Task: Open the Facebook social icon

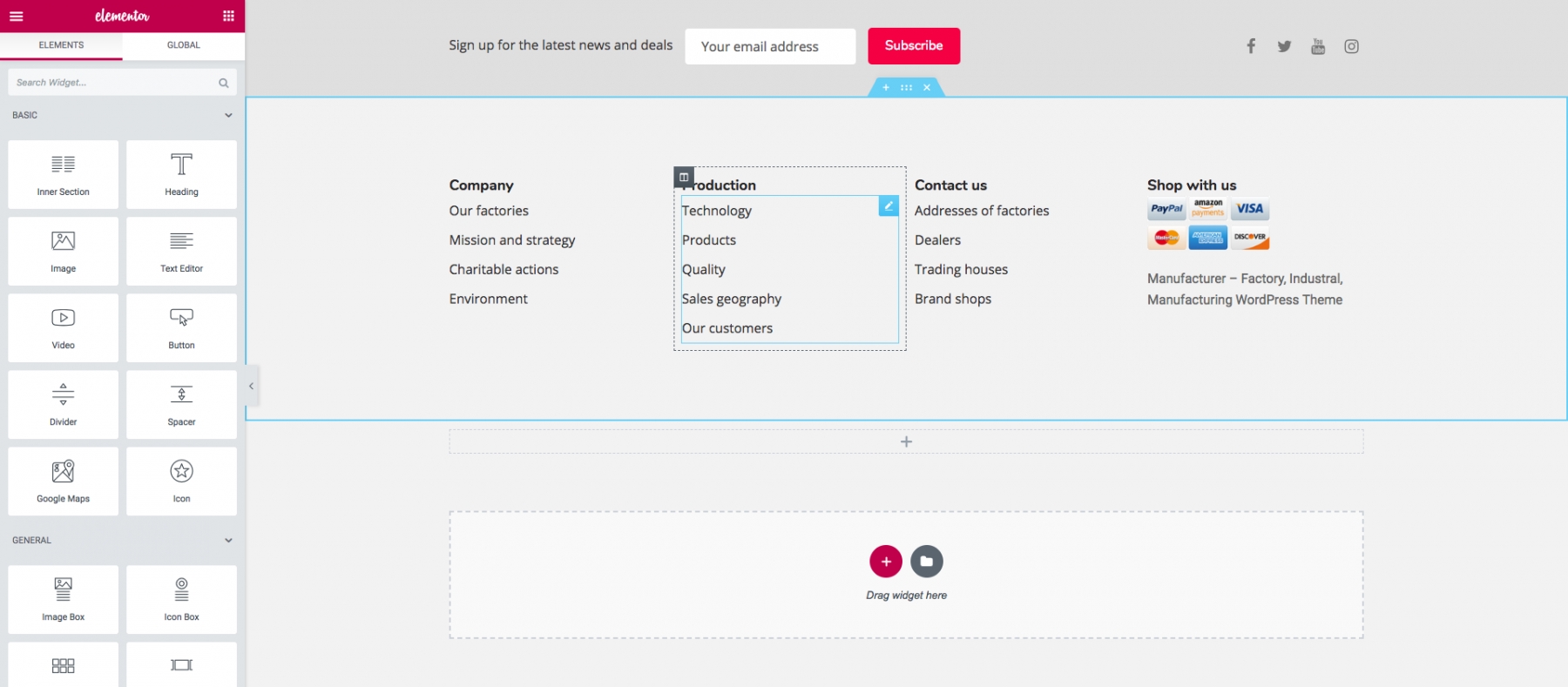Action: [1250, 46]
